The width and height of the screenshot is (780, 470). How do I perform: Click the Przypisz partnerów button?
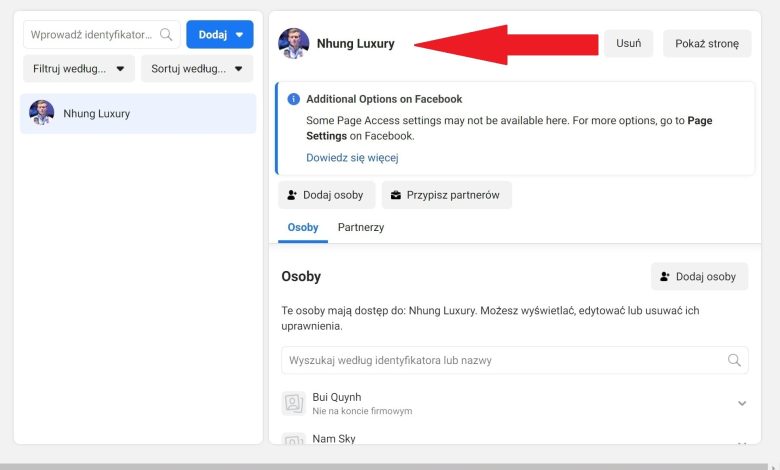tap(447, 195)
